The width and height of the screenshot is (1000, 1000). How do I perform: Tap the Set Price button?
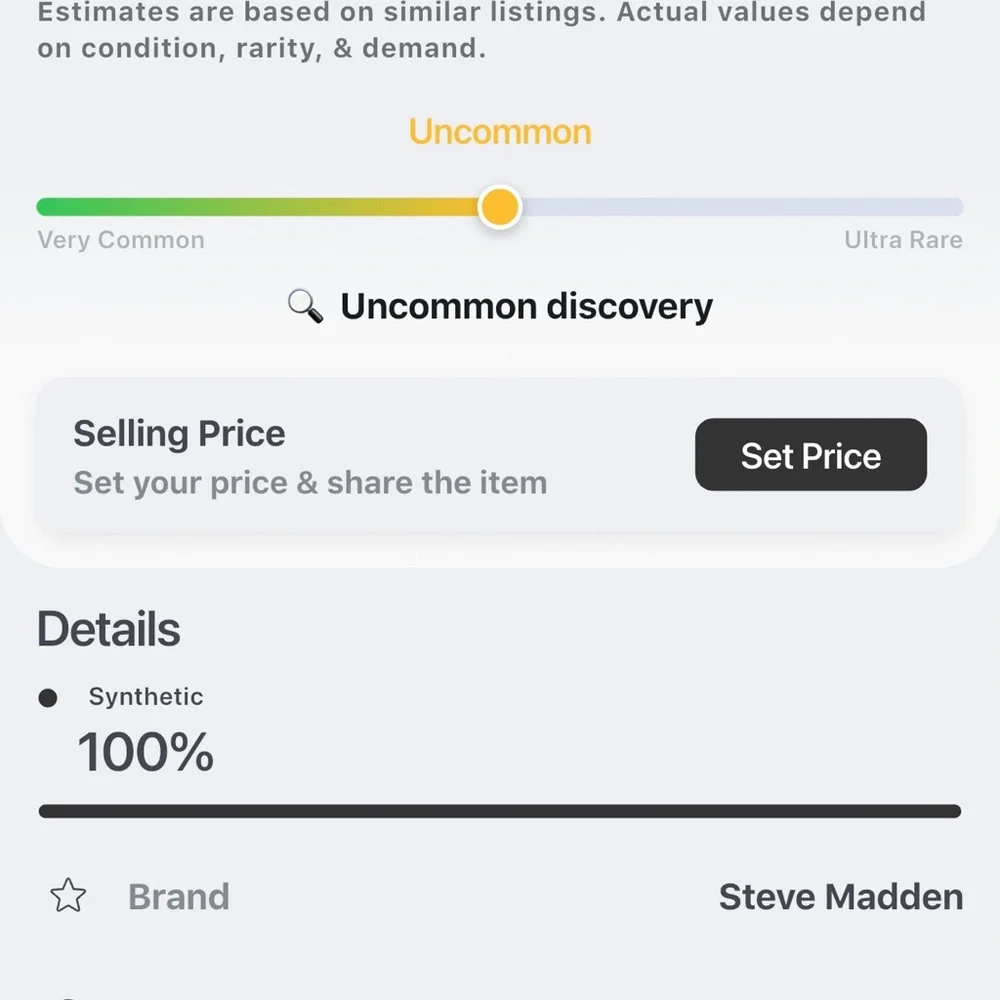click(x=811, y=455)
